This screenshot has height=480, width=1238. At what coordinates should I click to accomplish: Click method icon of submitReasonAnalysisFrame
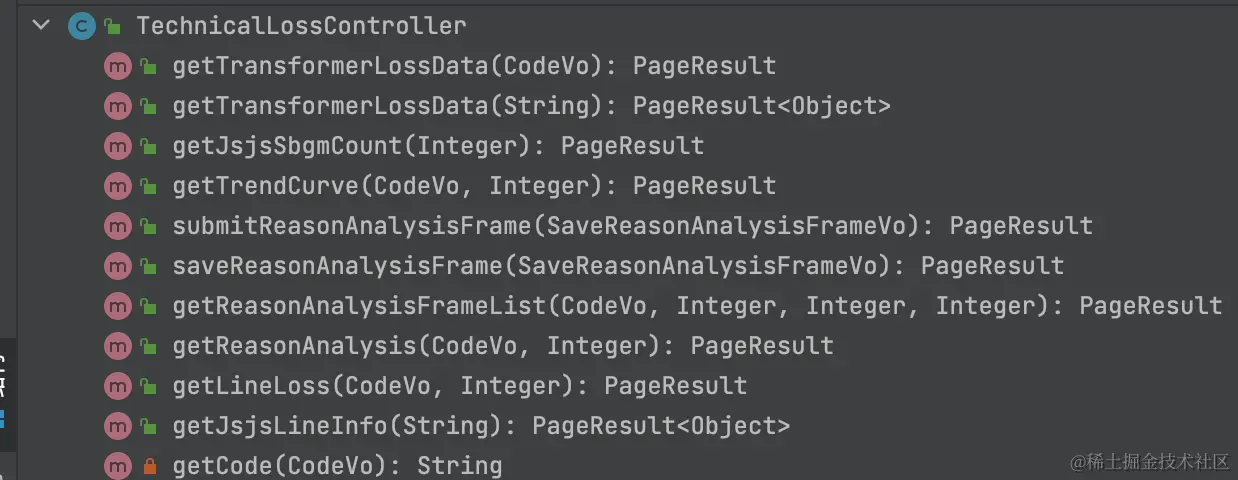118,226
